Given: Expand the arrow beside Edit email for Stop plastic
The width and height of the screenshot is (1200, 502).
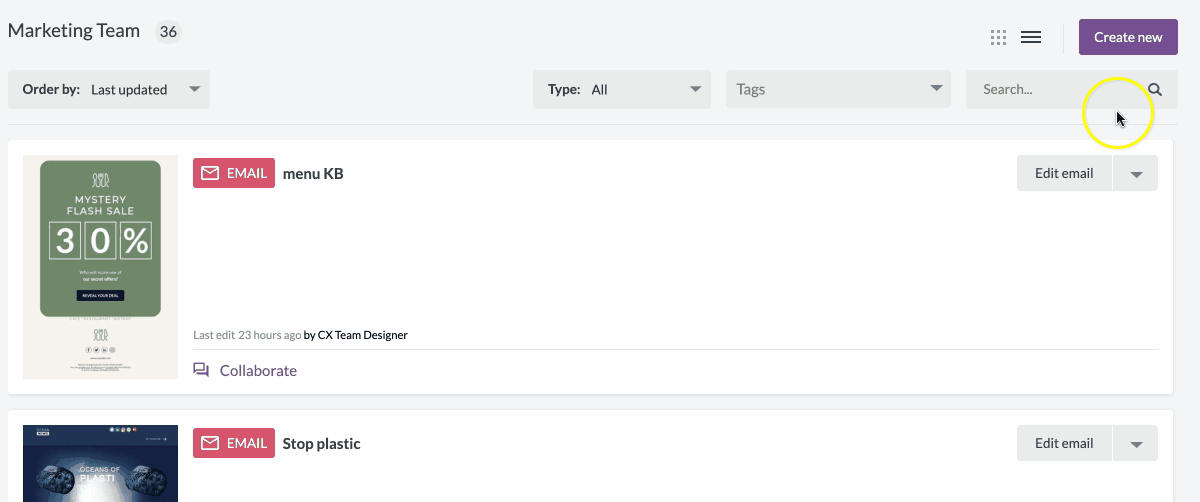Looking at the screenshot, I should coord(1135,443).
